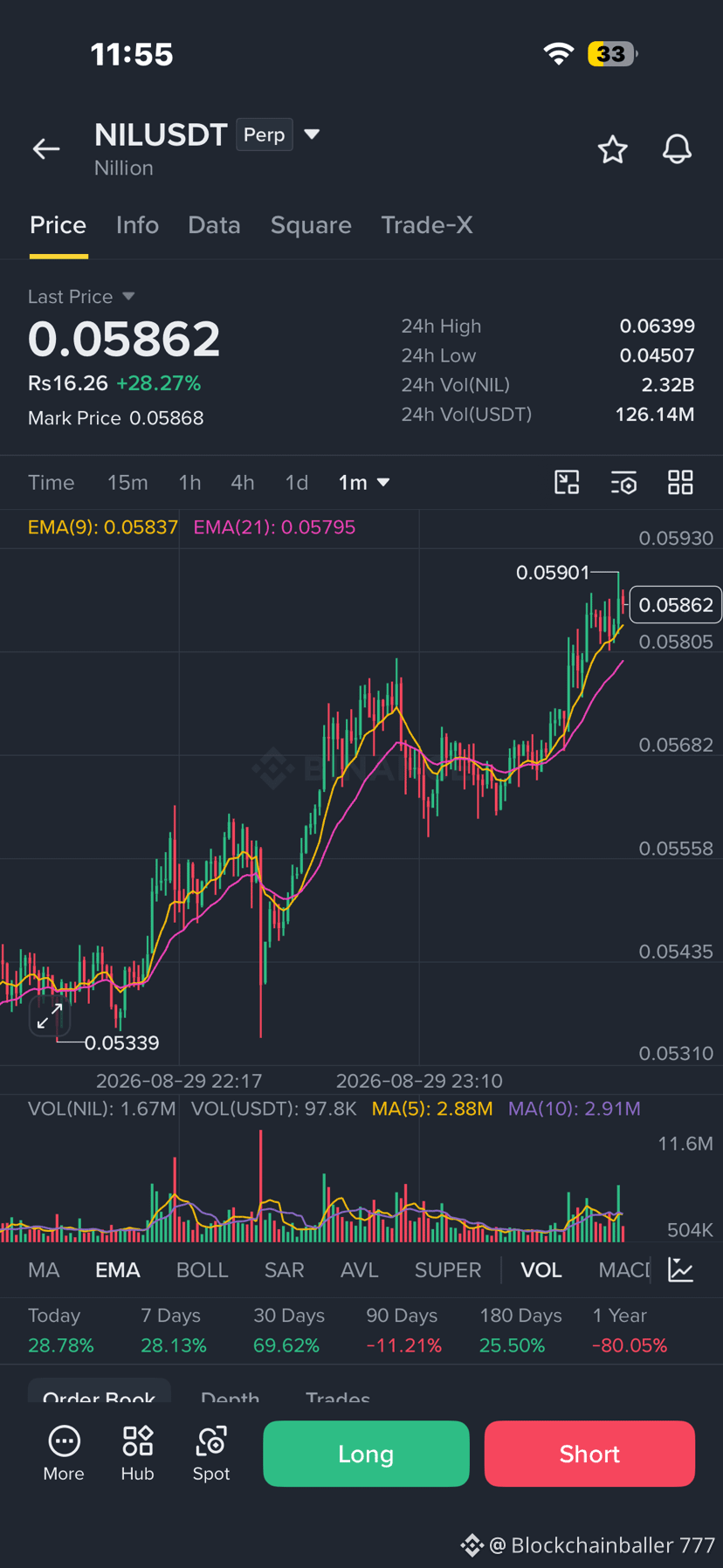Viewport: 723px width, 1568px height.
Task: Tap the Today 28.78% change
Action: [61, 1345]
